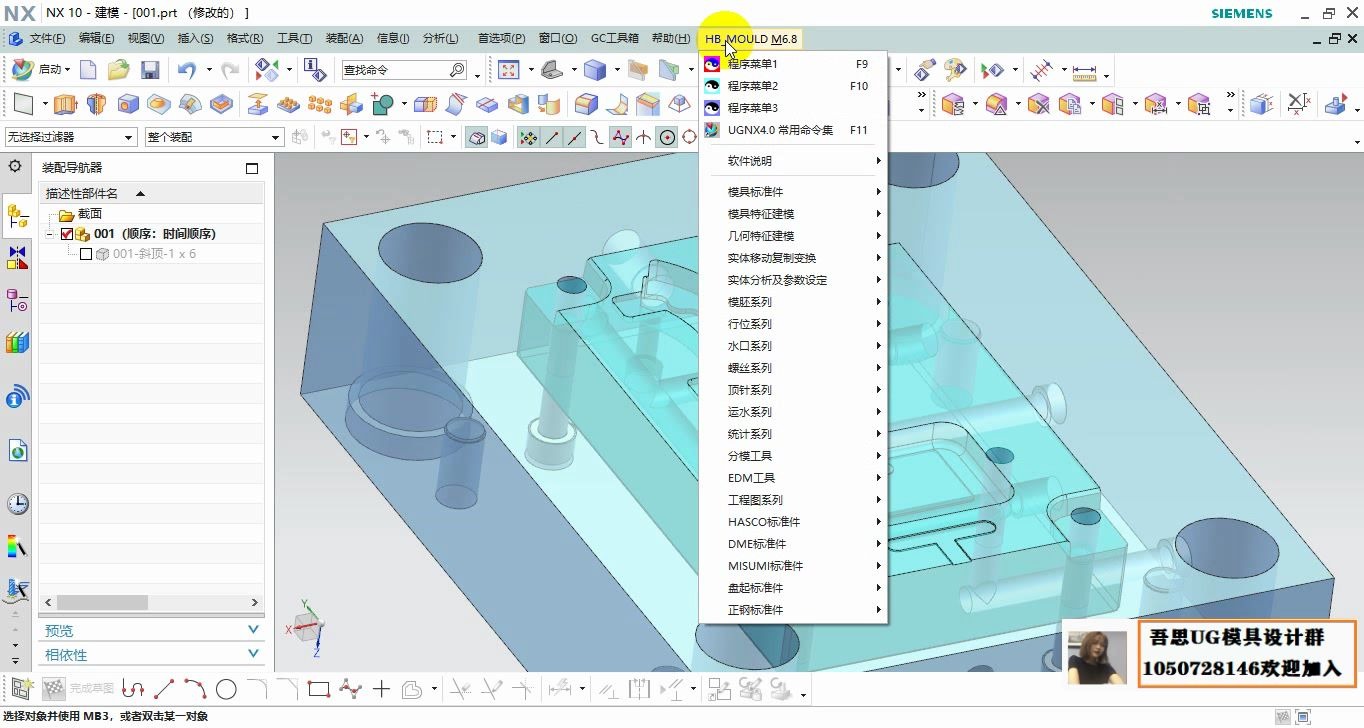The image size is (1364, 728).
Task: Select the sketch Arc tool
Action: tap(196, 689)
